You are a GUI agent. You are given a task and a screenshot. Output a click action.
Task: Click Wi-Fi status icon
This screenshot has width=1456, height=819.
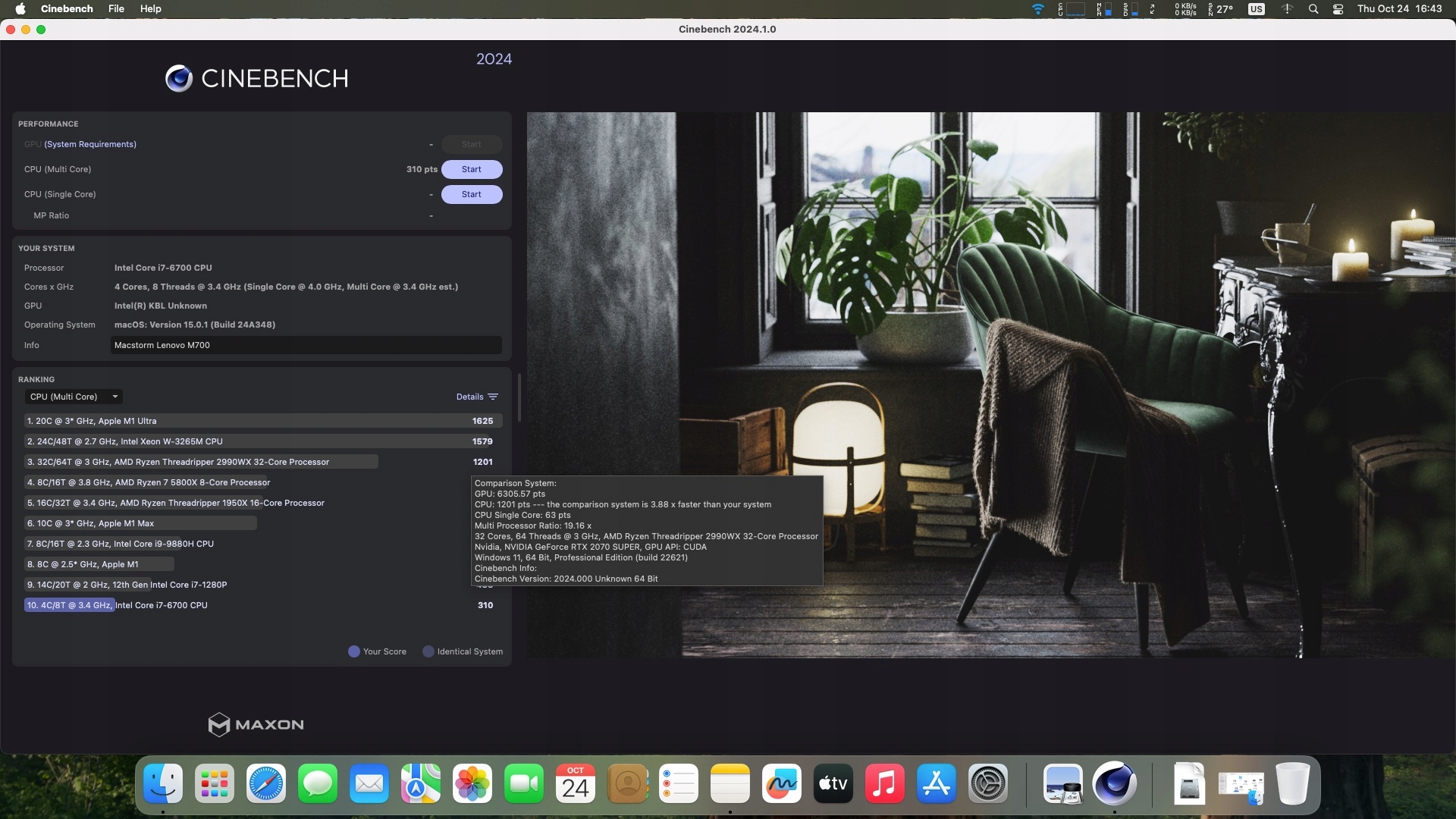[1038, 9]
